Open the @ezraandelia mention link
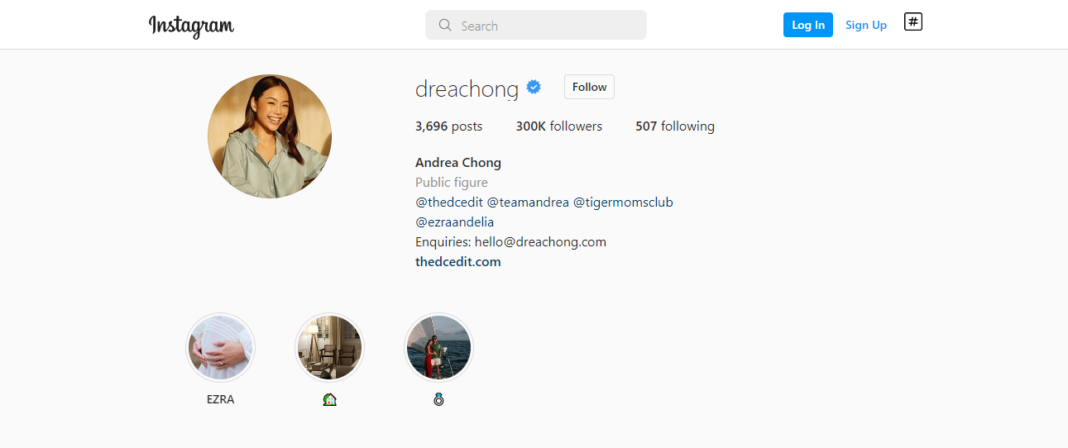The height and width of the screenshot is (448, 1068). tap(455, 223)
